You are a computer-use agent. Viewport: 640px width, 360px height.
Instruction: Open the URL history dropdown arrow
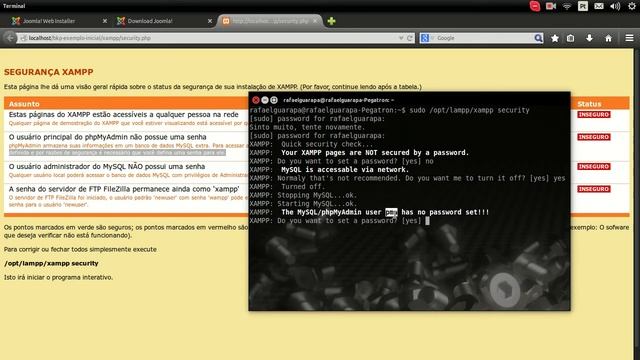pyautogui.click(x=401, y=38)
